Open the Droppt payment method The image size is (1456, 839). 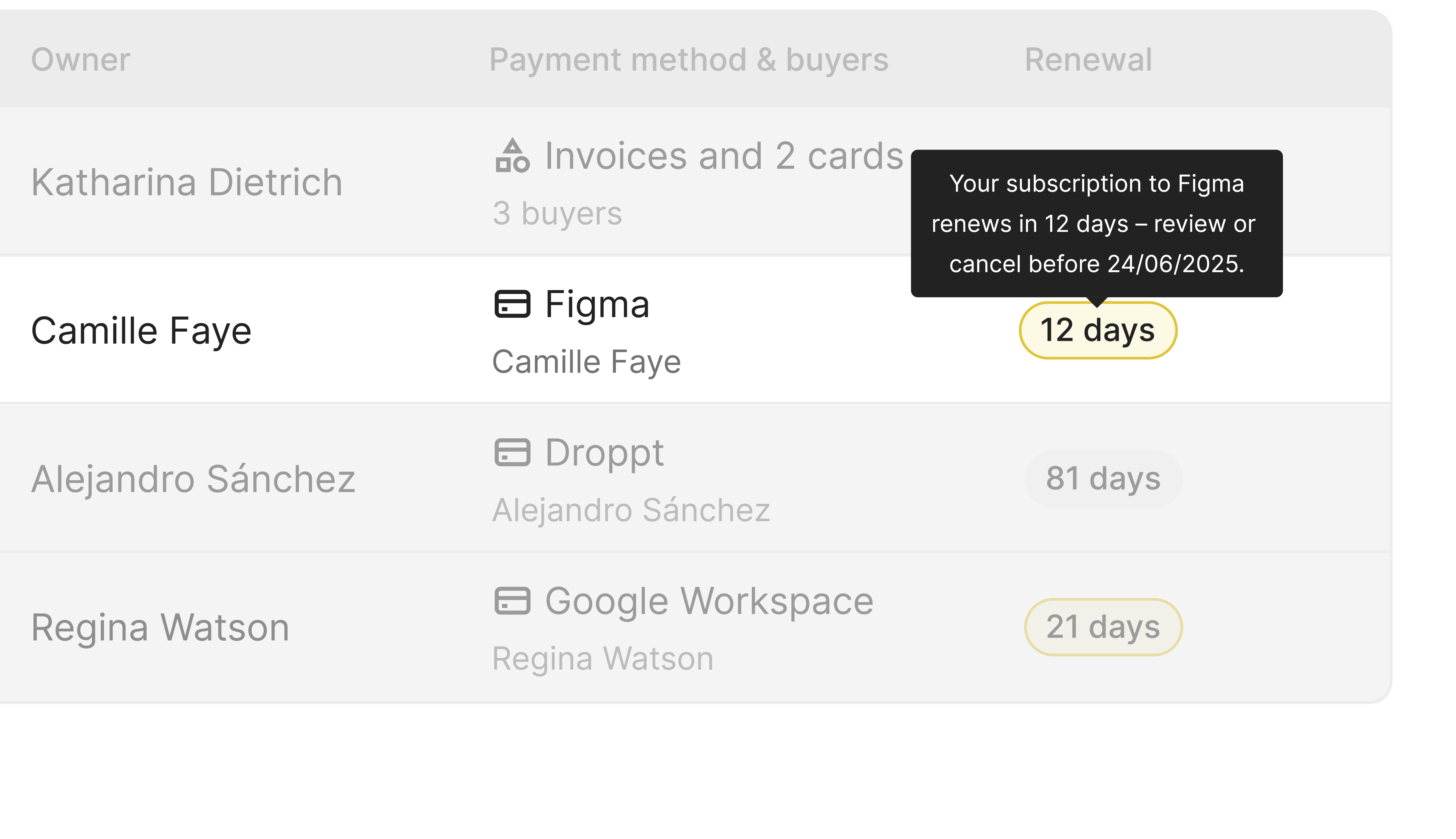click(x=604, y=452)
